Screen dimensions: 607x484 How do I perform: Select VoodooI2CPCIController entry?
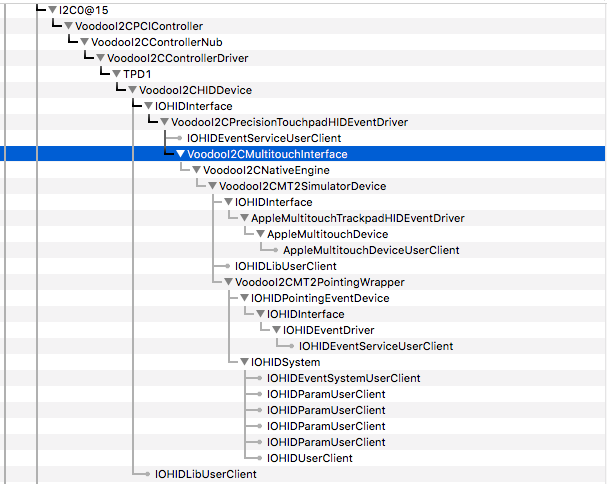(139, 26)
